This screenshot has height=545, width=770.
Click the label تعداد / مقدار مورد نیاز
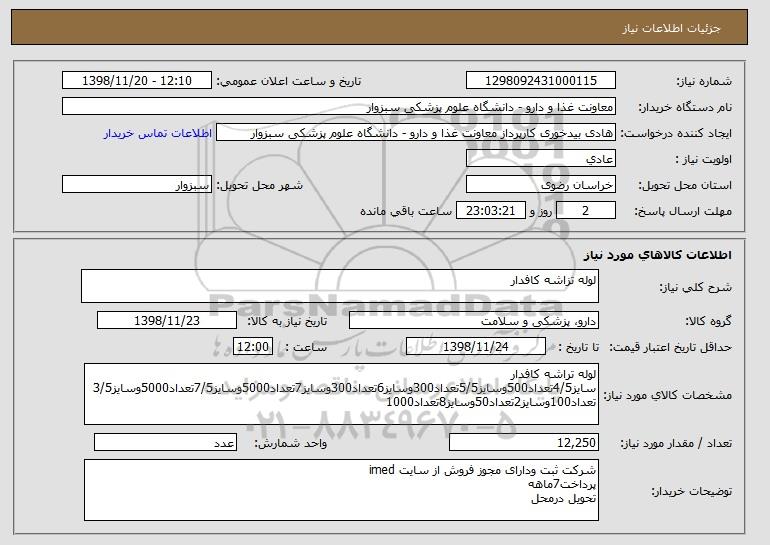676,443
